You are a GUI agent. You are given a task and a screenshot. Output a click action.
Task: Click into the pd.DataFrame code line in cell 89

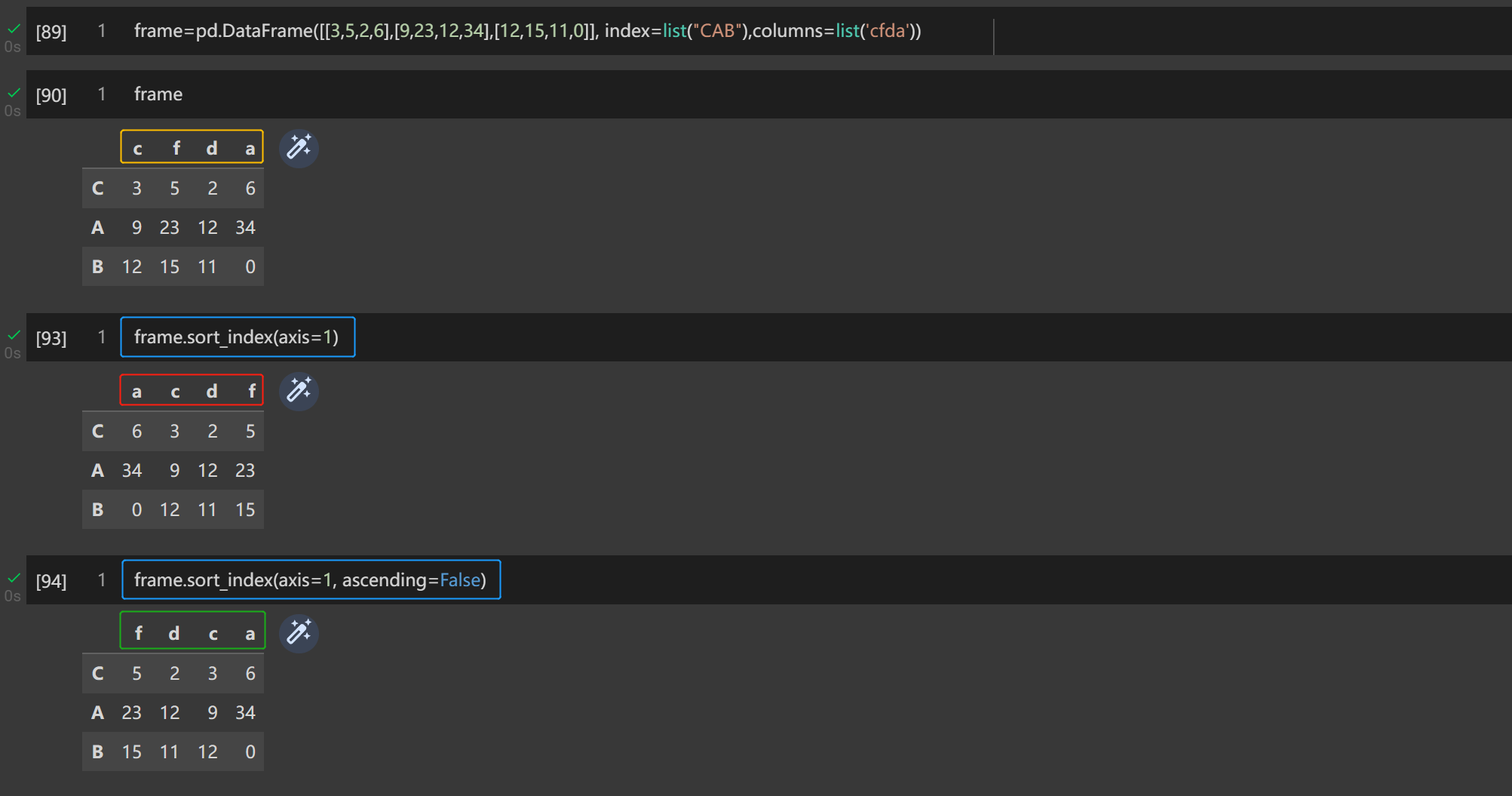point(527,31)
